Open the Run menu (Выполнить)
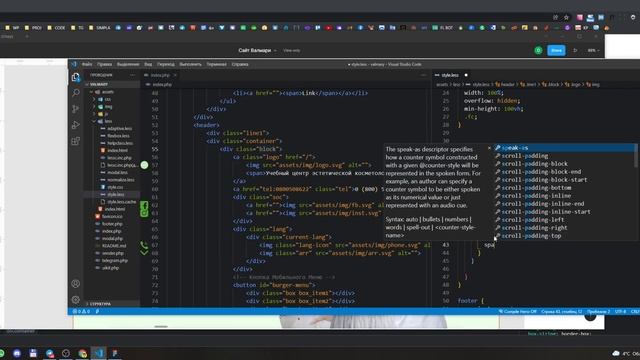The height and width of the screenshot is (360, 640). pyautogui.click(x=190, y=64)
